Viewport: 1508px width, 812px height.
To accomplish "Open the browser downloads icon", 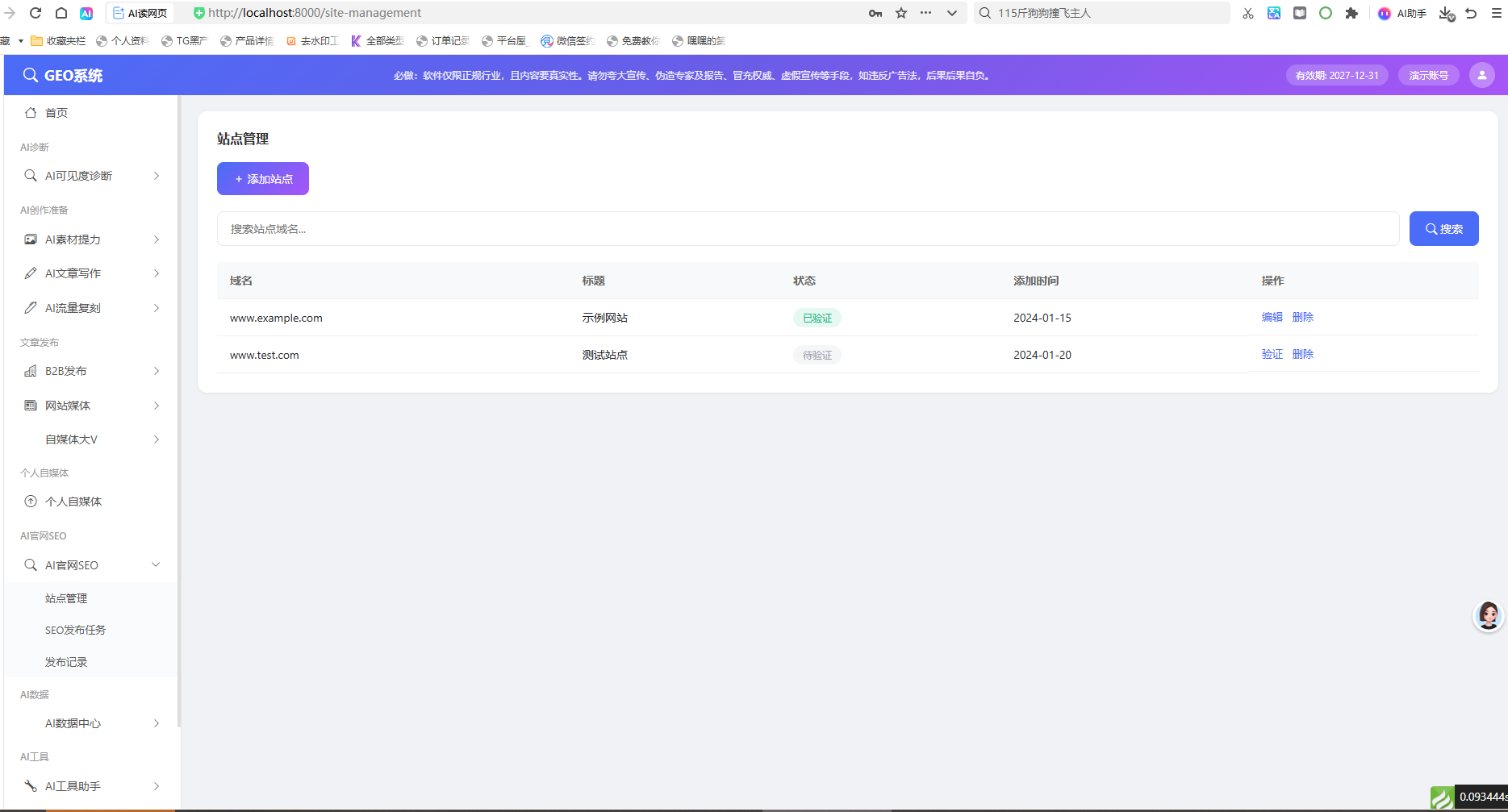I will [1447, 13].
